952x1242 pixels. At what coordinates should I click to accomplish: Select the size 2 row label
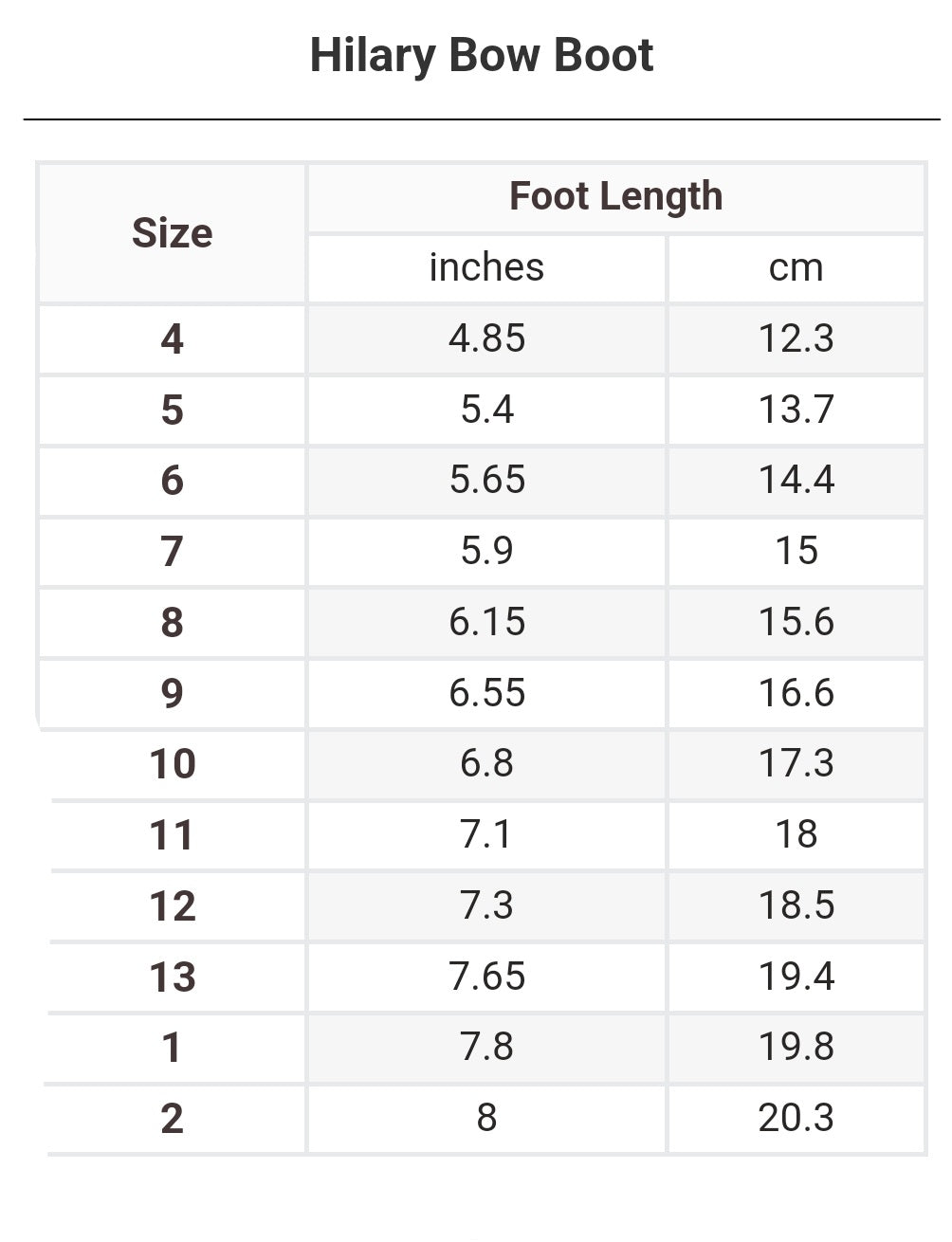172,1119
